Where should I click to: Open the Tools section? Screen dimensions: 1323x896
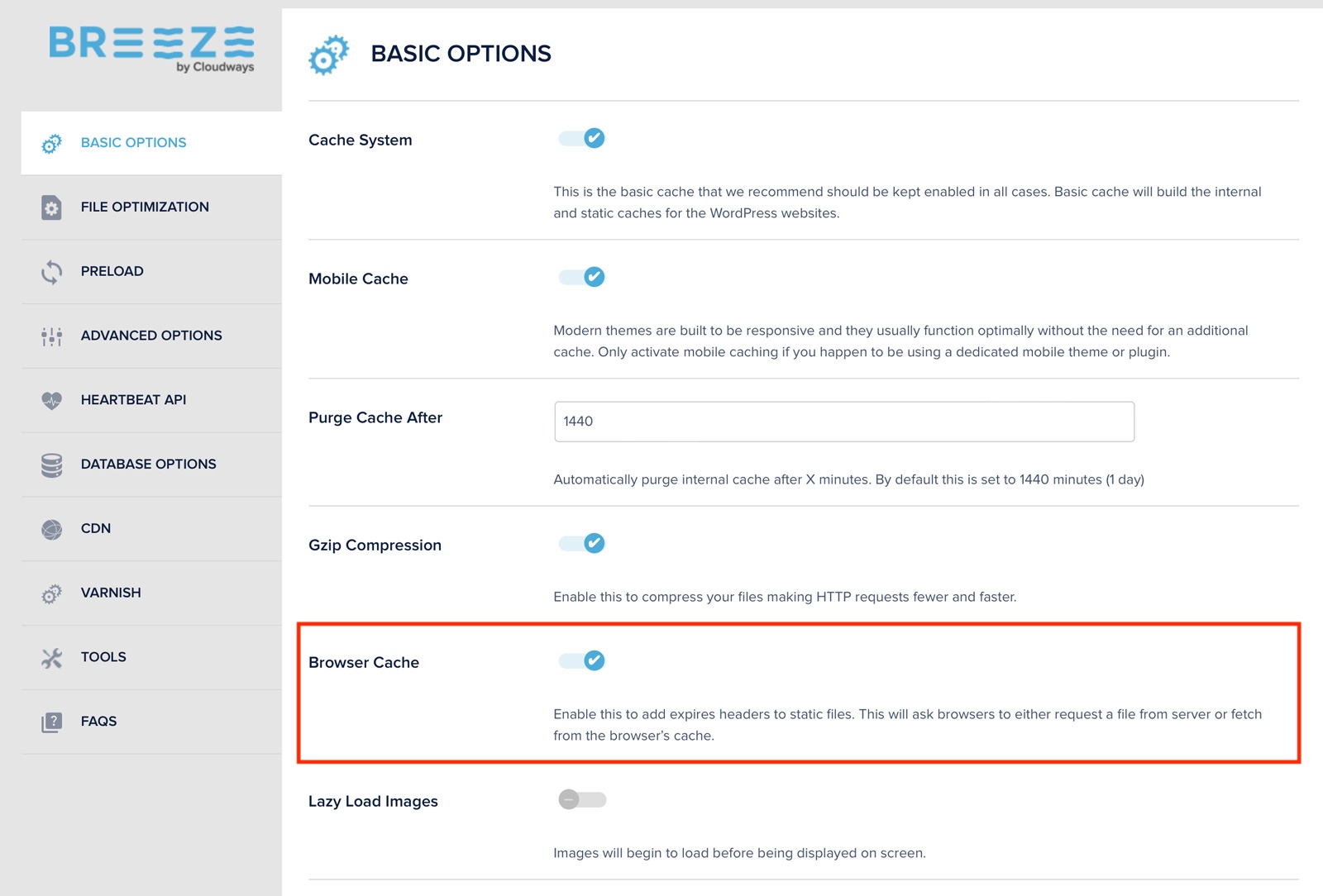(x=151, y=658)
